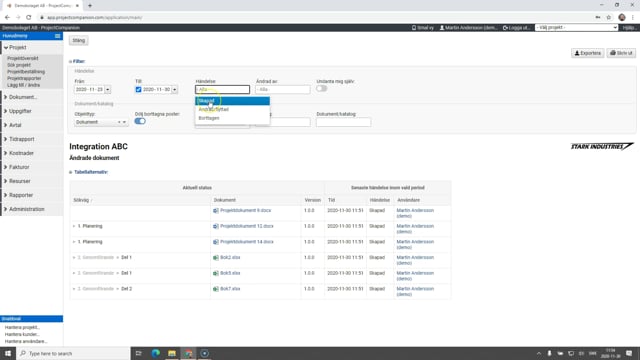Expand the Dokument sidebar section
Screen dimensions: 640x360
click(20, 97)
